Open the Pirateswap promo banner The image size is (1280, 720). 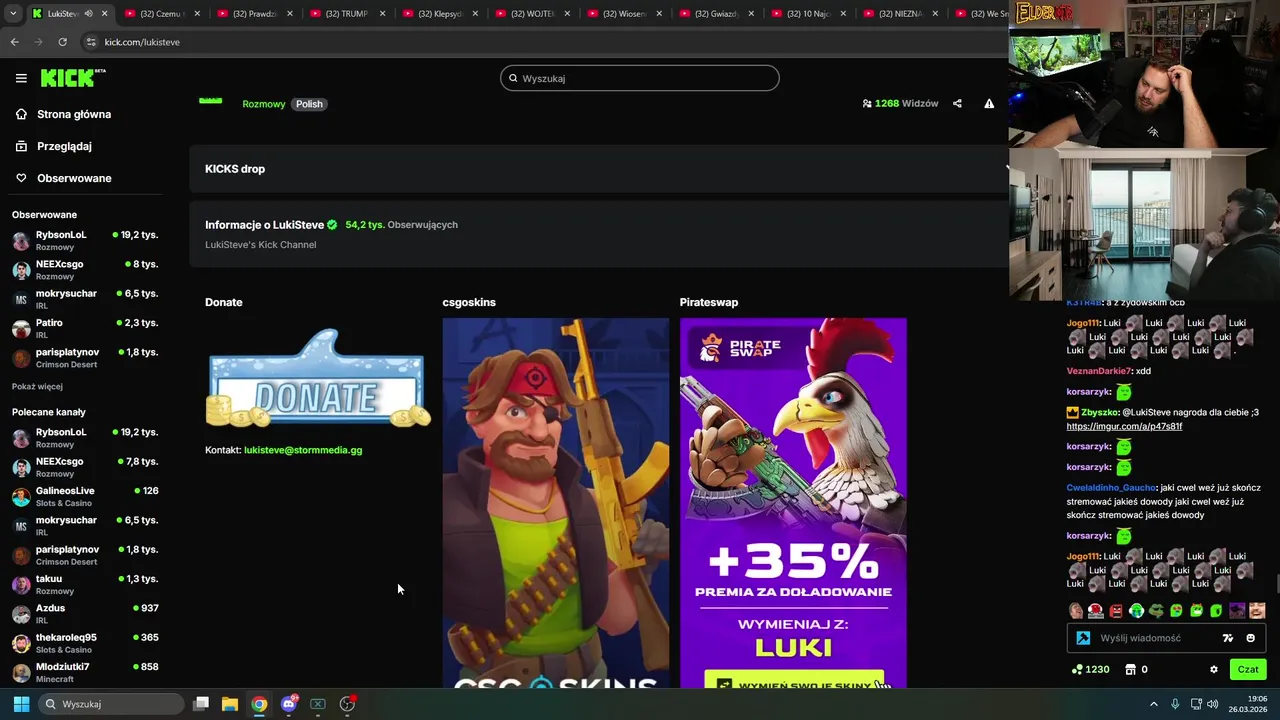[793, 503]
